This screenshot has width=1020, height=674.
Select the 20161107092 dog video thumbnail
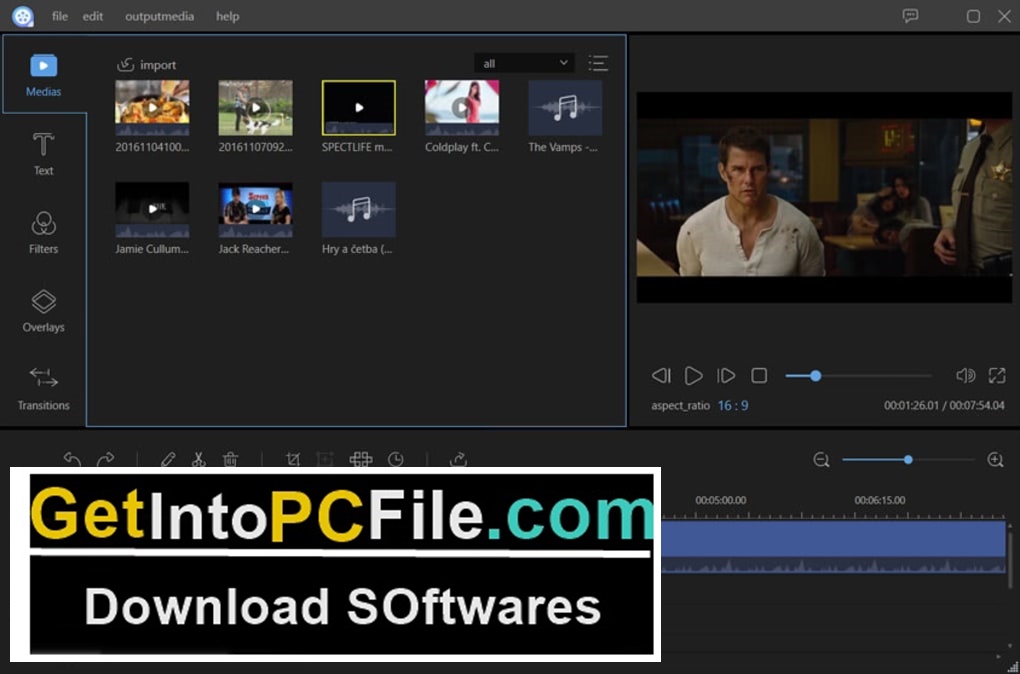(x=256, y=107)
